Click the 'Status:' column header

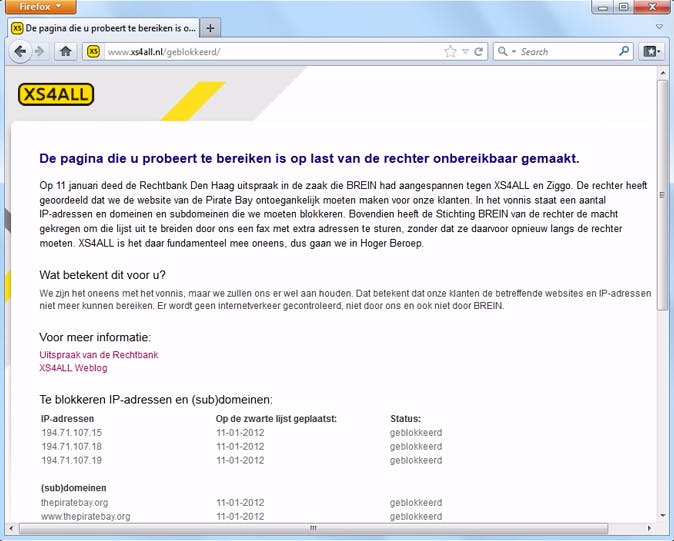click(x=405, y=419)
